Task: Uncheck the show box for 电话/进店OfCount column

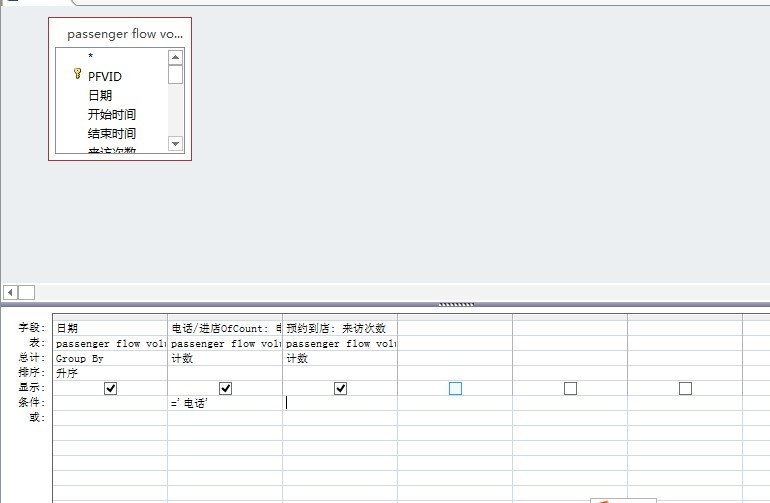Action: click(225, 388)
